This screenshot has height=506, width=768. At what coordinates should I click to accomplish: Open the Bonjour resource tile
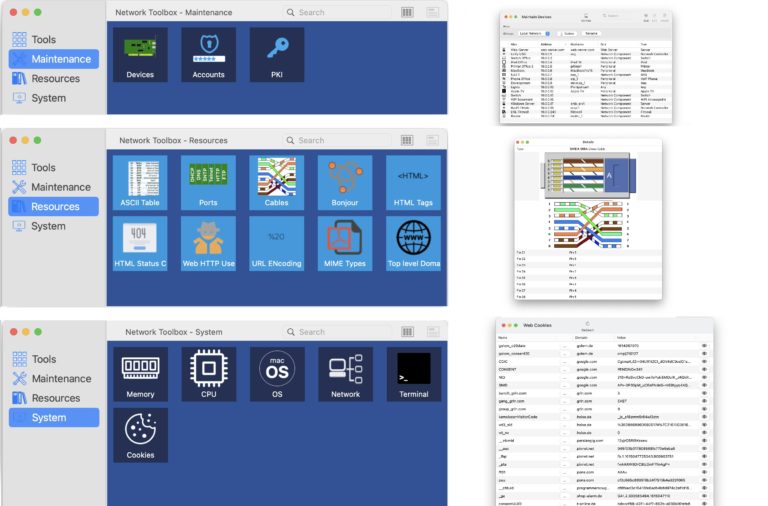(x=345, y=183)
